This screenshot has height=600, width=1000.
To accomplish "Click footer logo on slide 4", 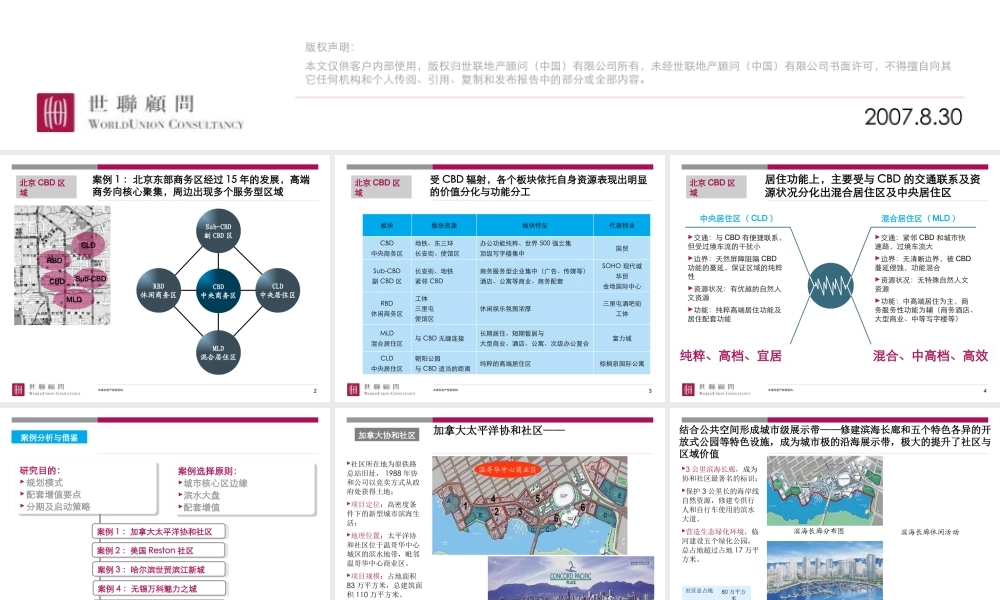I will click(x=716, y=389).
